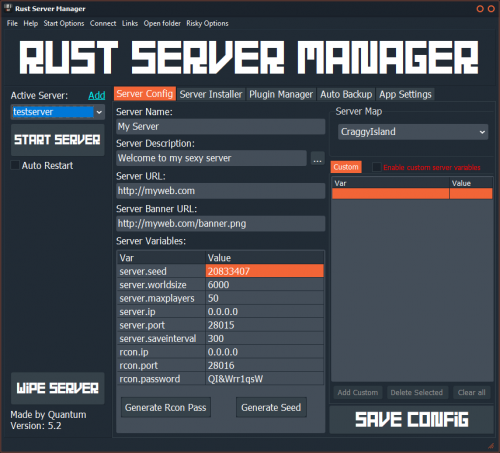Image resolution: width=500 pixels, height=453 pixels.
Task: Click the Server Description input field
Action: [x=211, y=158]
